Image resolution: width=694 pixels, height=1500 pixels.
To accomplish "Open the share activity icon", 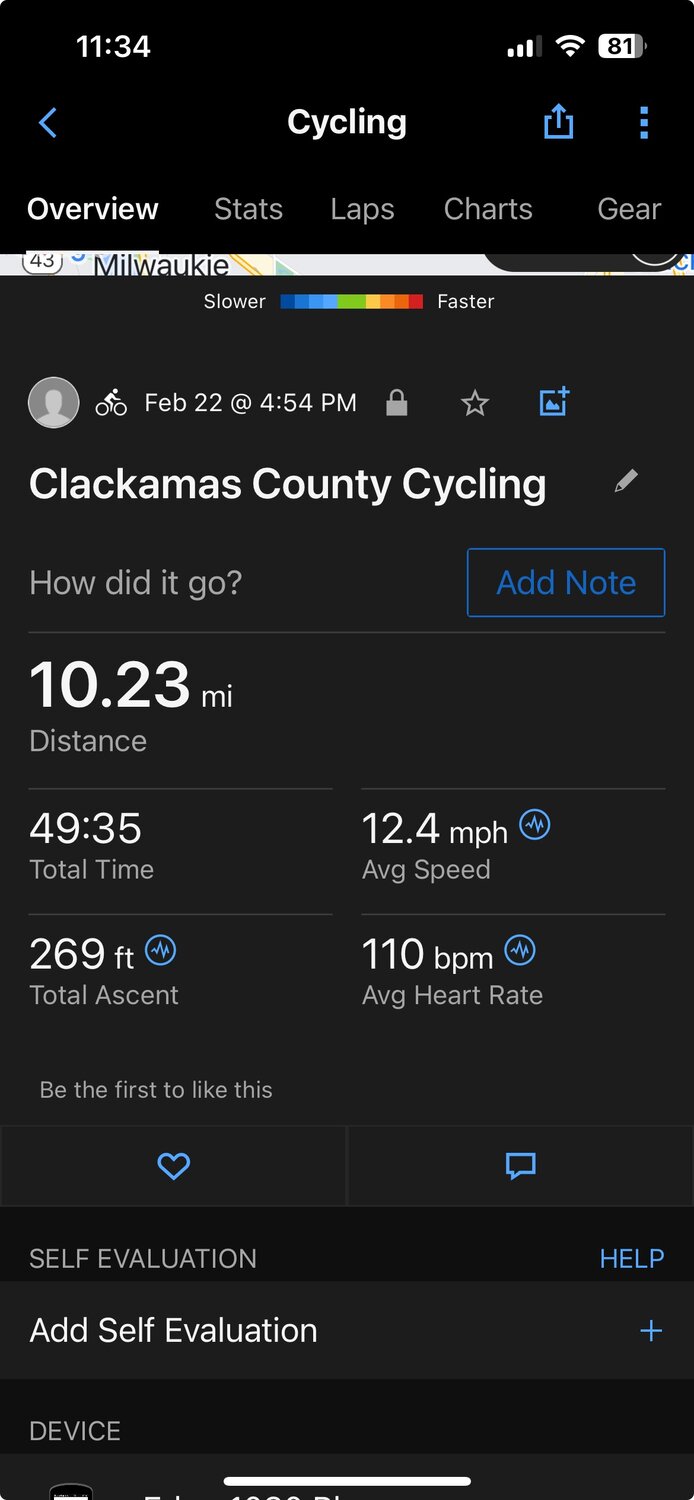I will (558, 122).
